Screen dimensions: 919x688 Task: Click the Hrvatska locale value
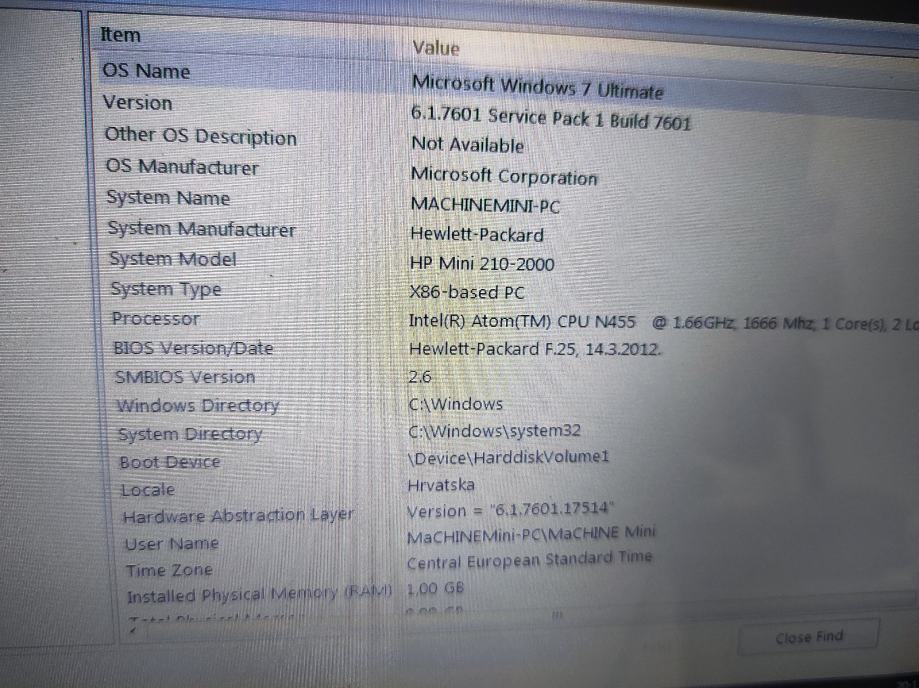pyautogui.click(x=441, y=485)
